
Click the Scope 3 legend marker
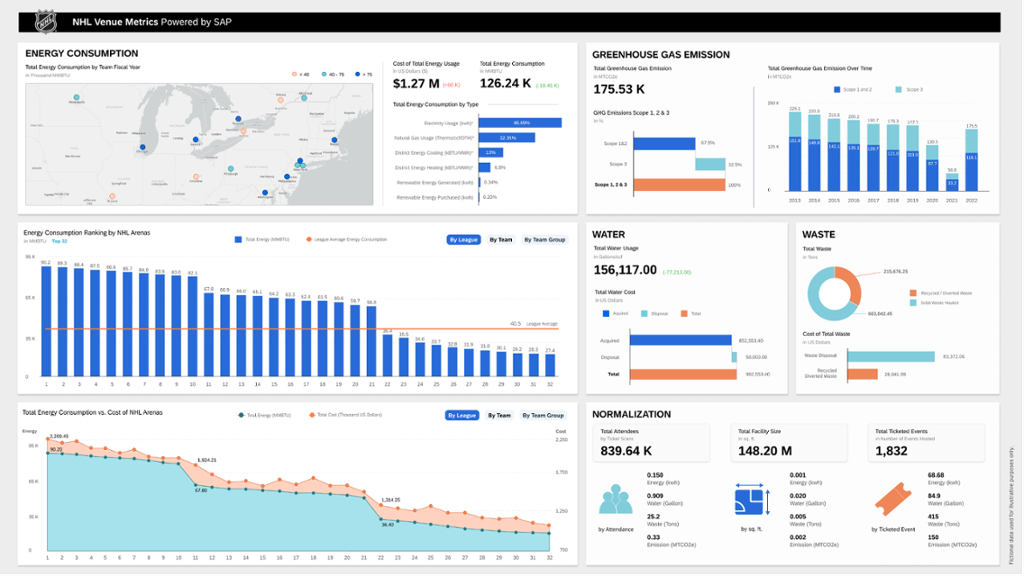[899, 89]
